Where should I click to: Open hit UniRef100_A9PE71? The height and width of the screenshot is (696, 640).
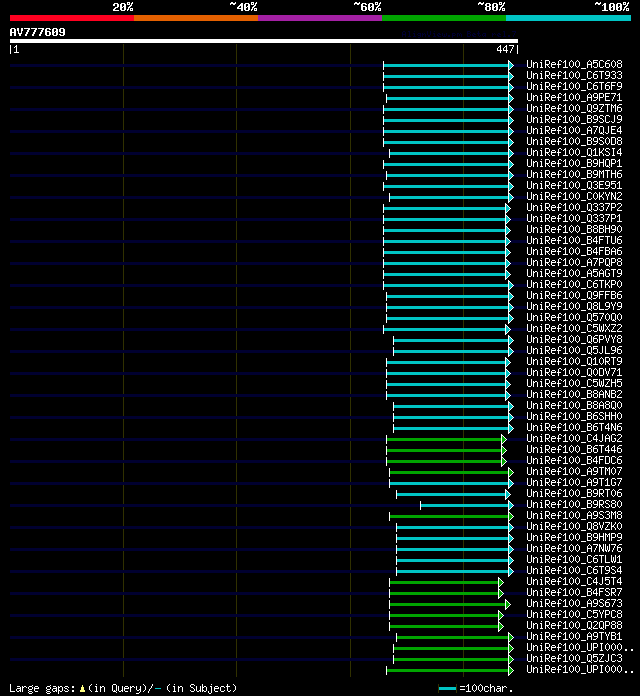coord(574,97)
